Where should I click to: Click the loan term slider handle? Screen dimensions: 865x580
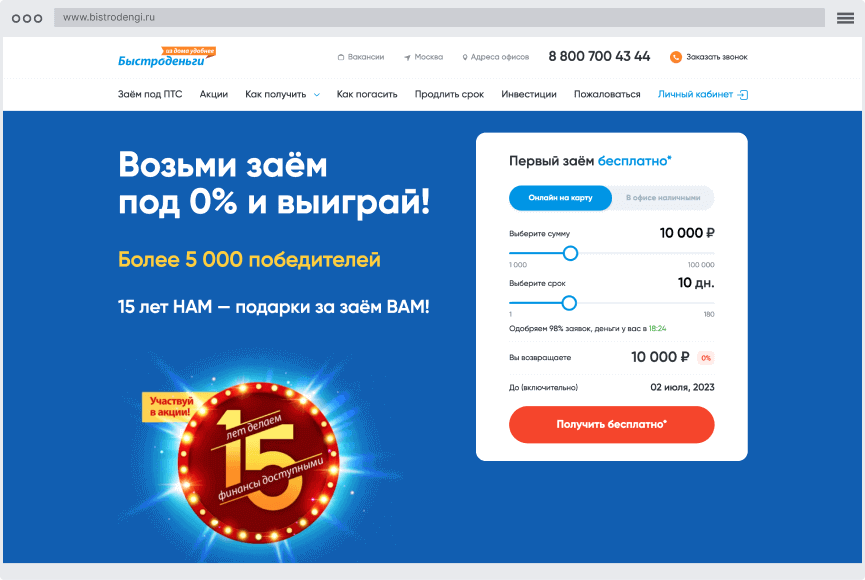click(x=569, y=303)
